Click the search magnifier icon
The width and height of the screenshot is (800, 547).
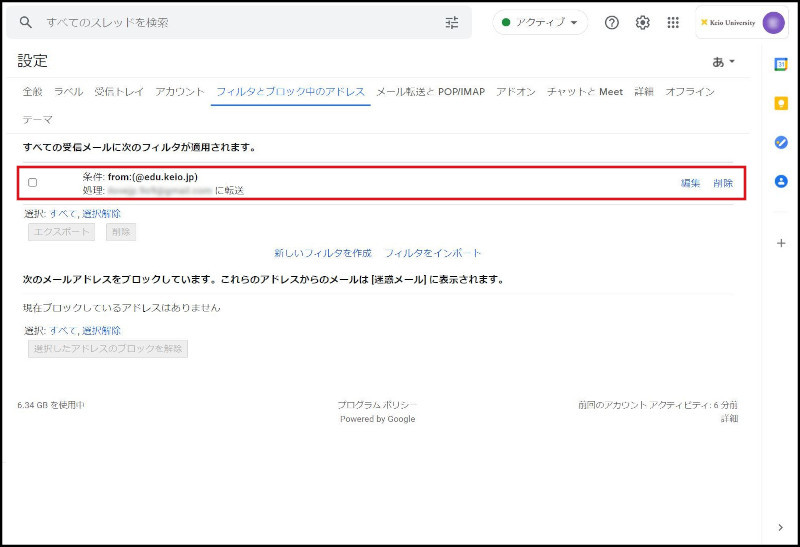coord(26,22)
